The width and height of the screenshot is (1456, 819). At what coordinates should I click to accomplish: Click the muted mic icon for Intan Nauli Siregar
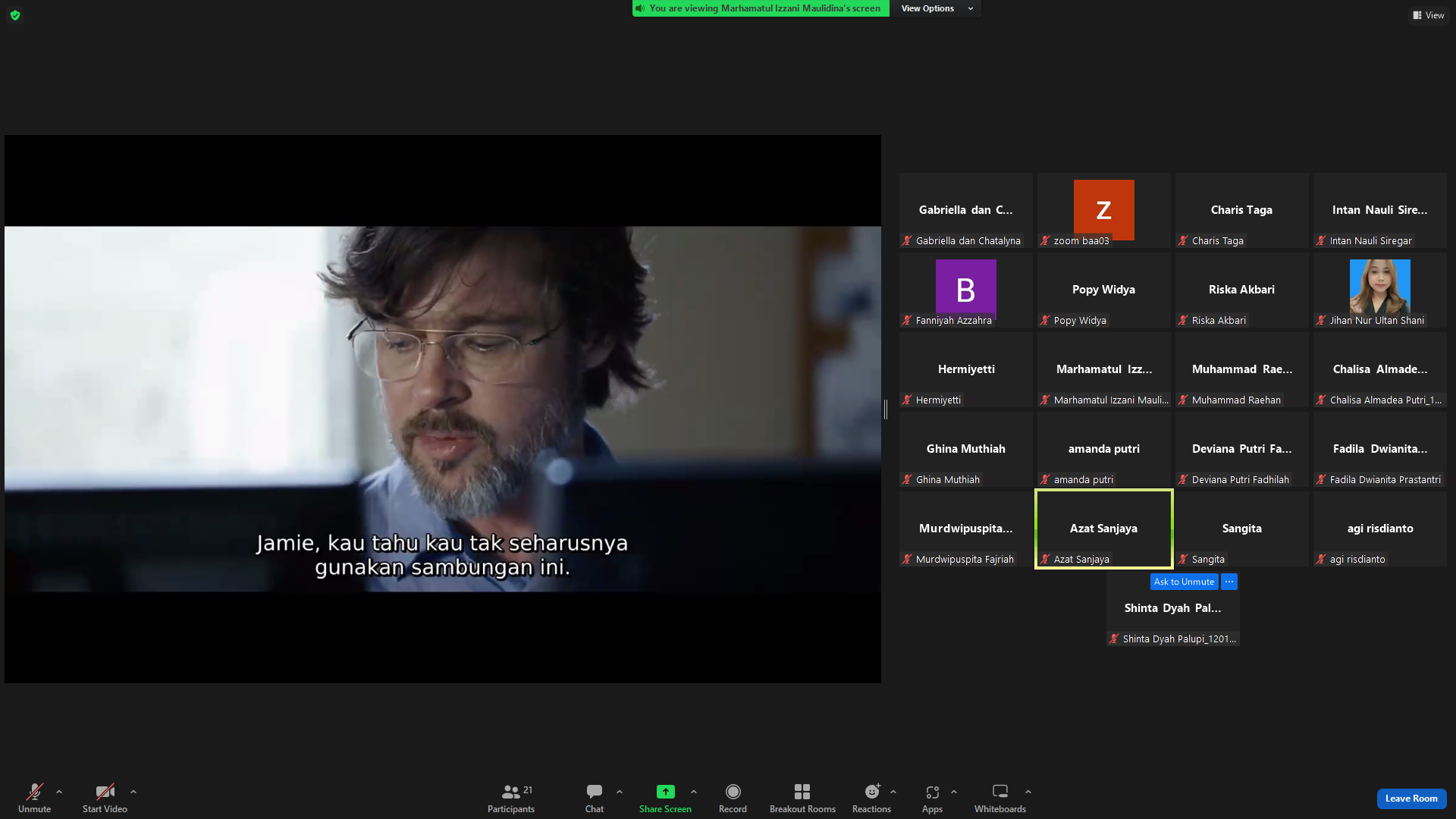(x=1321, y=241)
